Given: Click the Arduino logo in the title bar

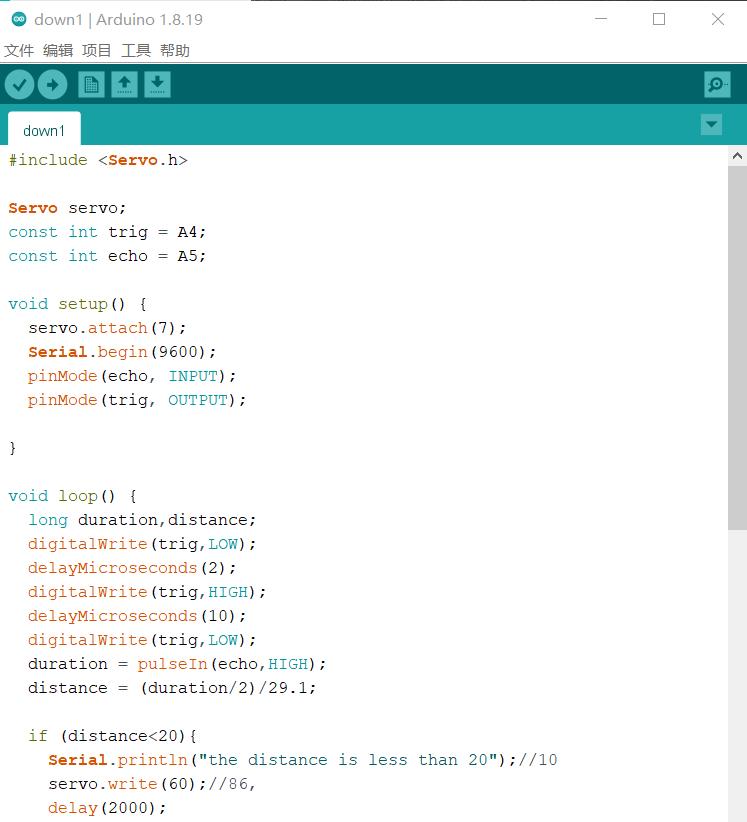Looking at the screenshot, I should (19, 19).
